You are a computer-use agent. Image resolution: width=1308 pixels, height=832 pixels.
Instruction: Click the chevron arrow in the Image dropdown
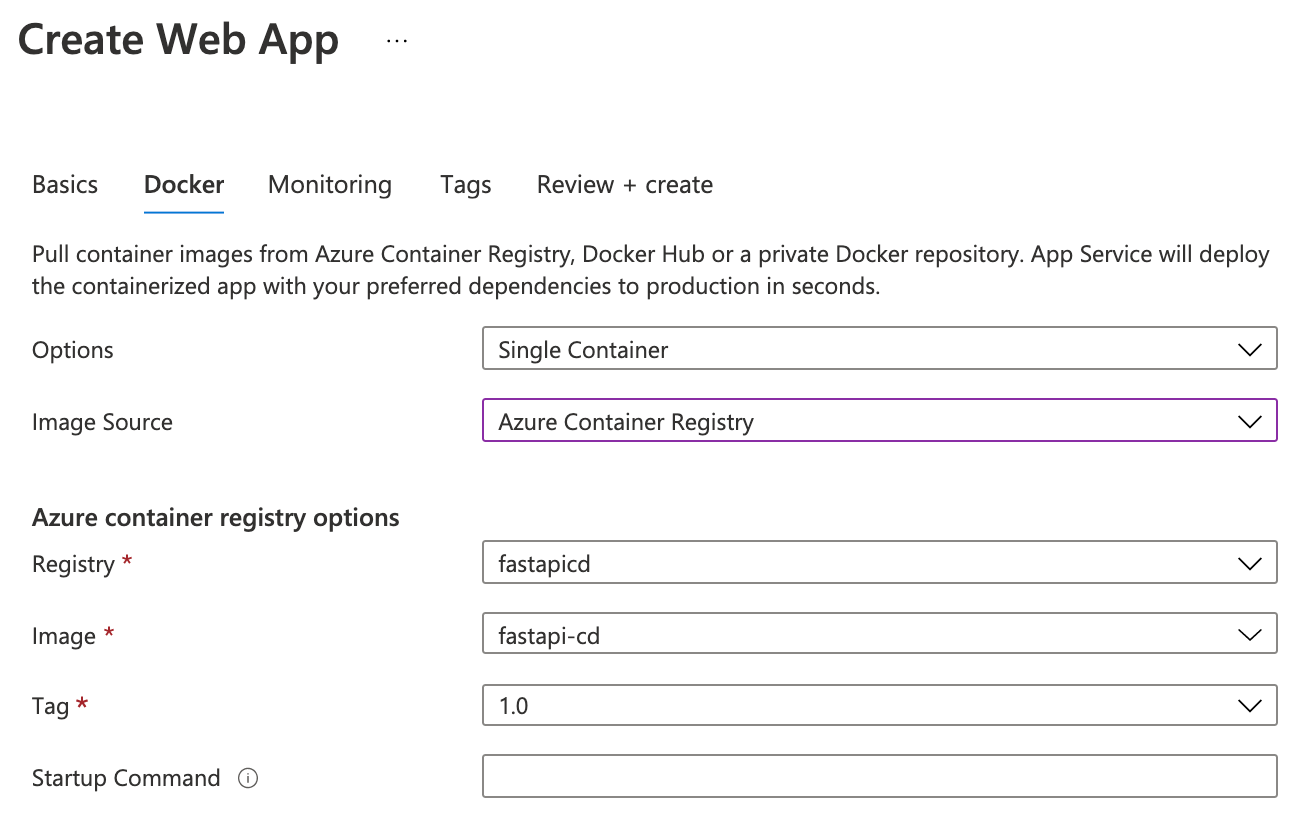click(1249, 634)
